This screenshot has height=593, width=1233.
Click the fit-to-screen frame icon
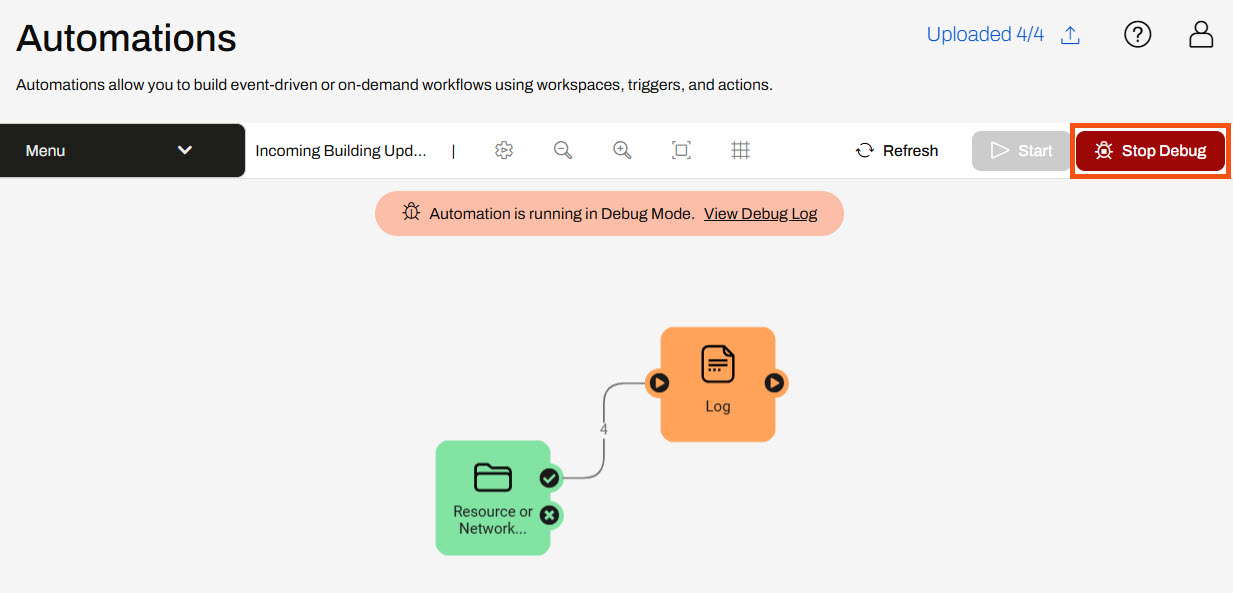coord(681,150)
